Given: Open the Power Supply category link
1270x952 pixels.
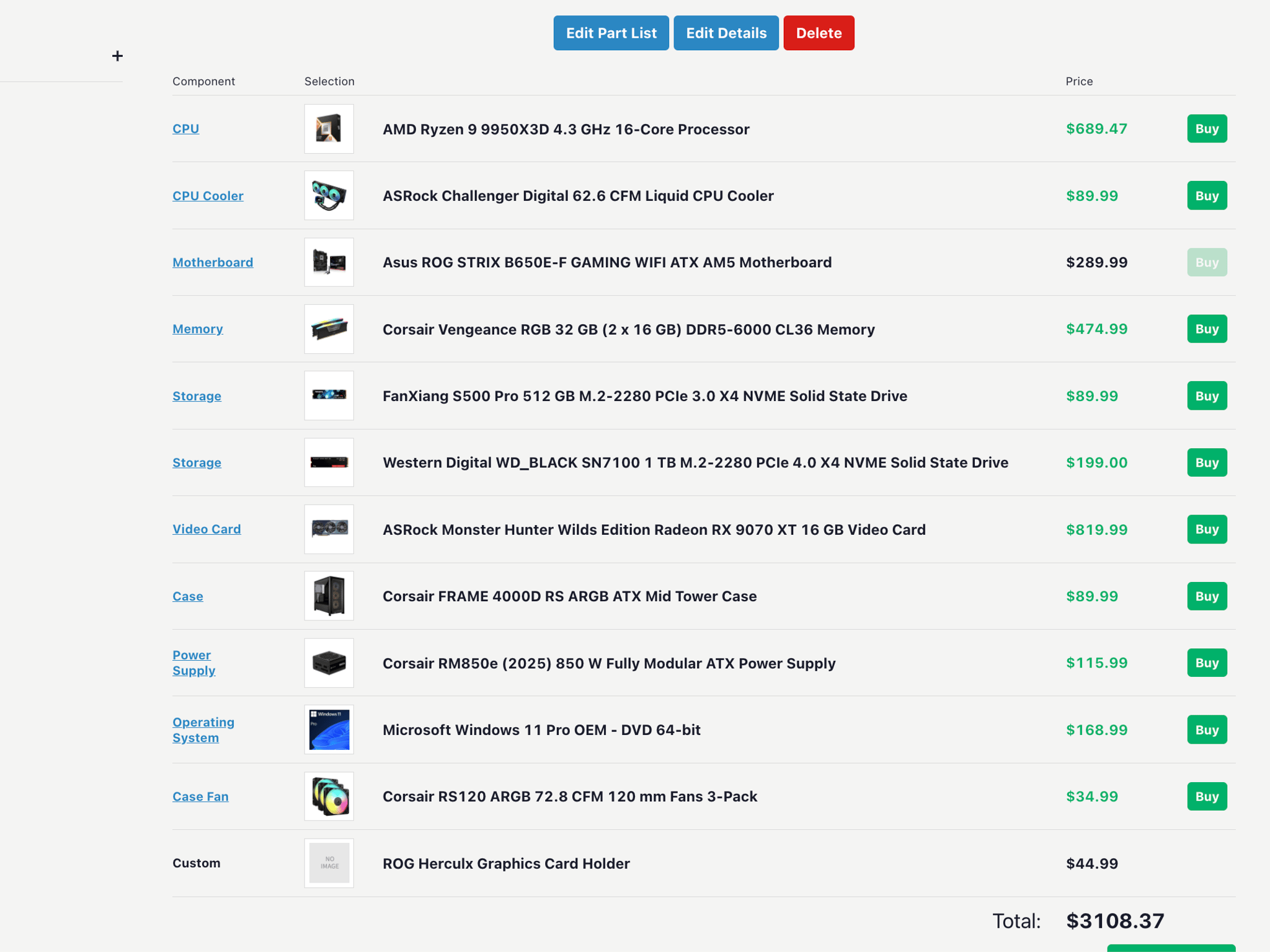Looking at the screenshot, I should tap(194, 663).
